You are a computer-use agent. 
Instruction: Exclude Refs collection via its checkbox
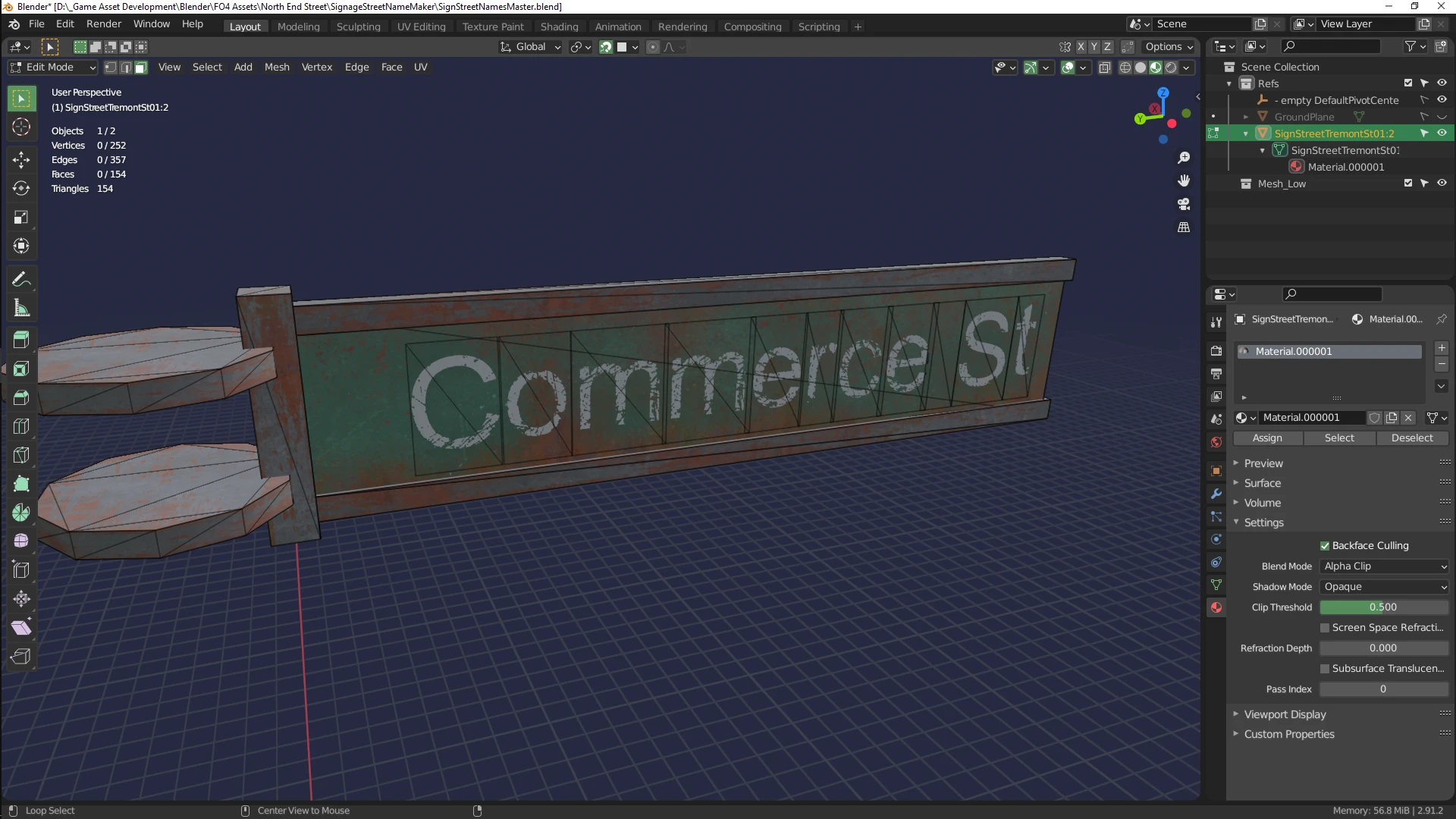(x=1408, y=83)
